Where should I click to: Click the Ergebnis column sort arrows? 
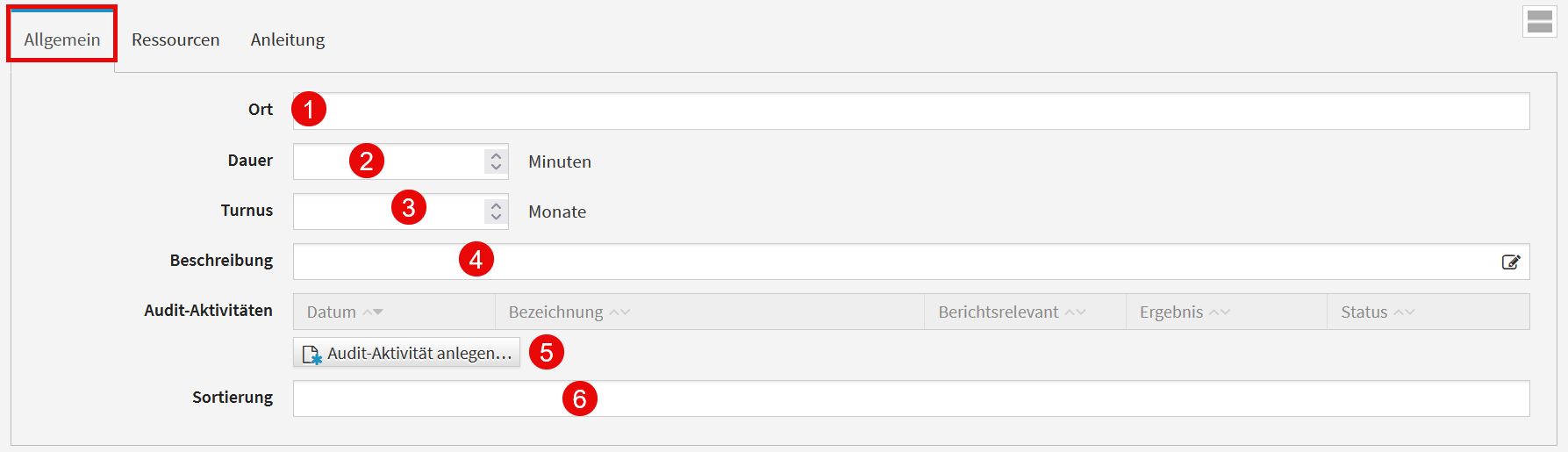pyautogui.click(x=1220, y=312)
